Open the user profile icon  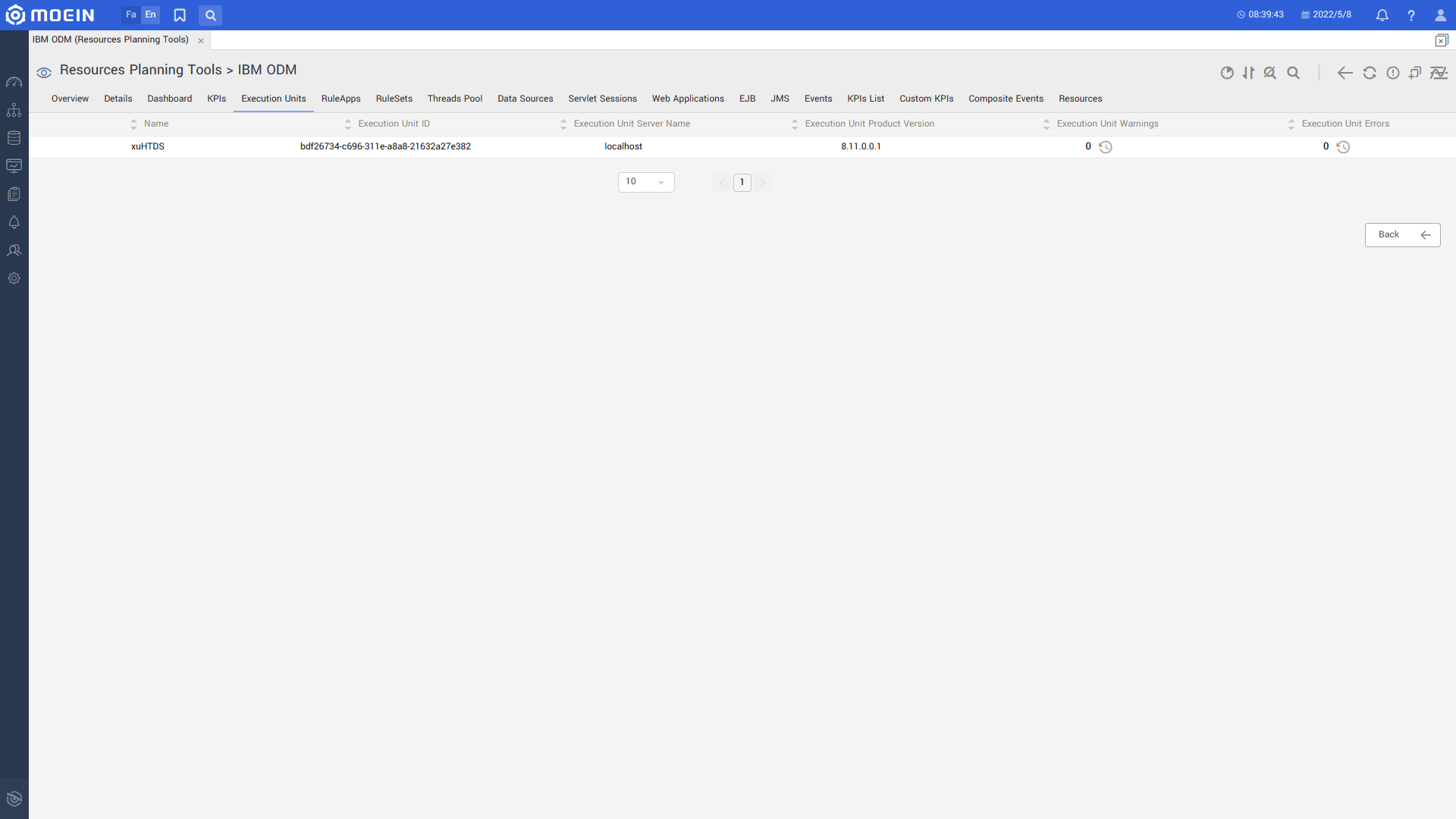pos(1440,15)
